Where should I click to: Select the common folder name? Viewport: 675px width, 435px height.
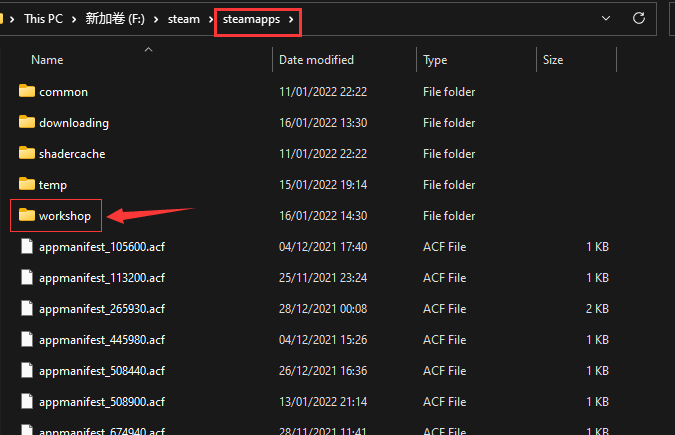(x=63, y=92)
